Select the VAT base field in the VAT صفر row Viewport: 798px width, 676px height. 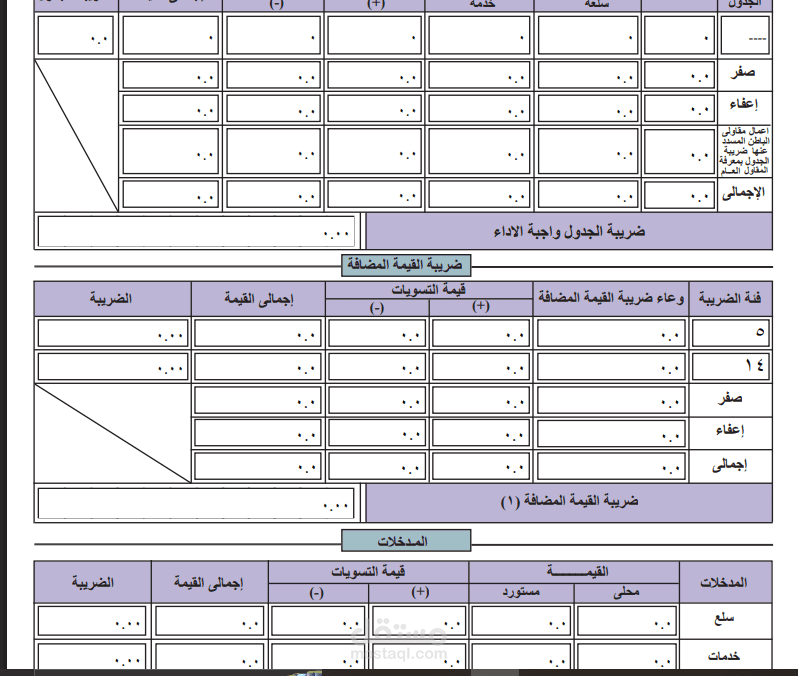611,401
